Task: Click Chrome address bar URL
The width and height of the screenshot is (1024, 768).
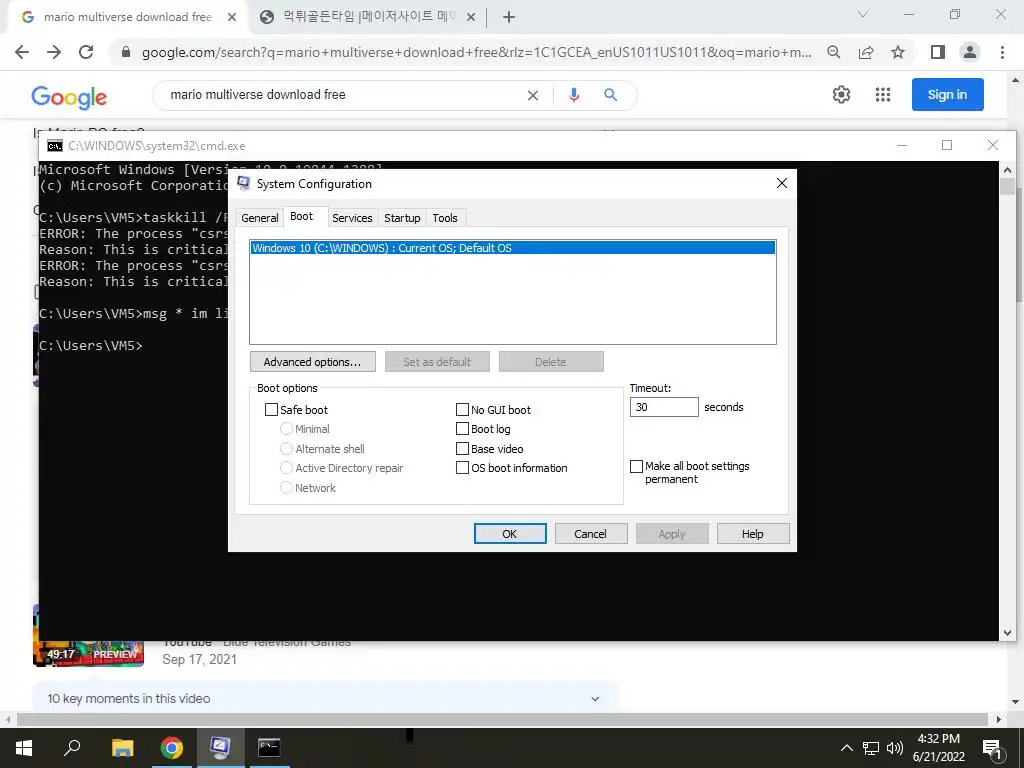Action: [x=477, y=52]
